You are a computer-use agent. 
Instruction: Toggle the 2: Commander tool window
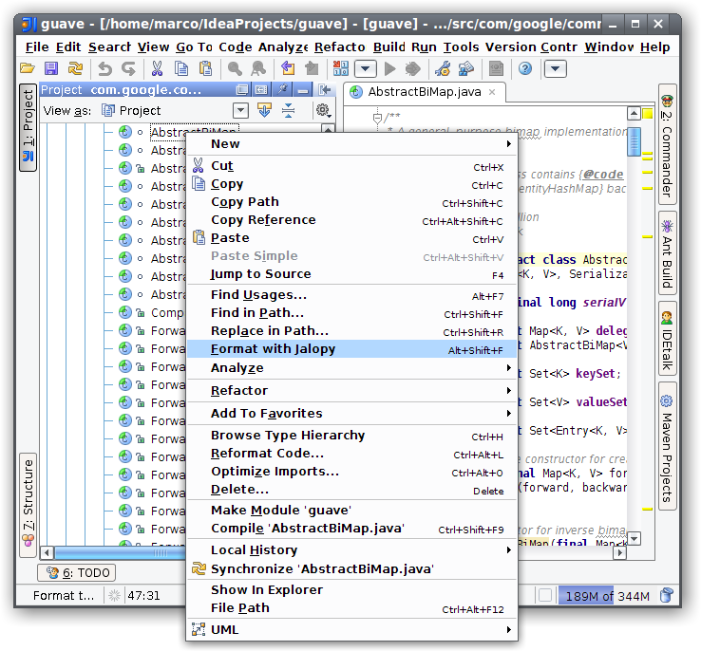[667, 144]
